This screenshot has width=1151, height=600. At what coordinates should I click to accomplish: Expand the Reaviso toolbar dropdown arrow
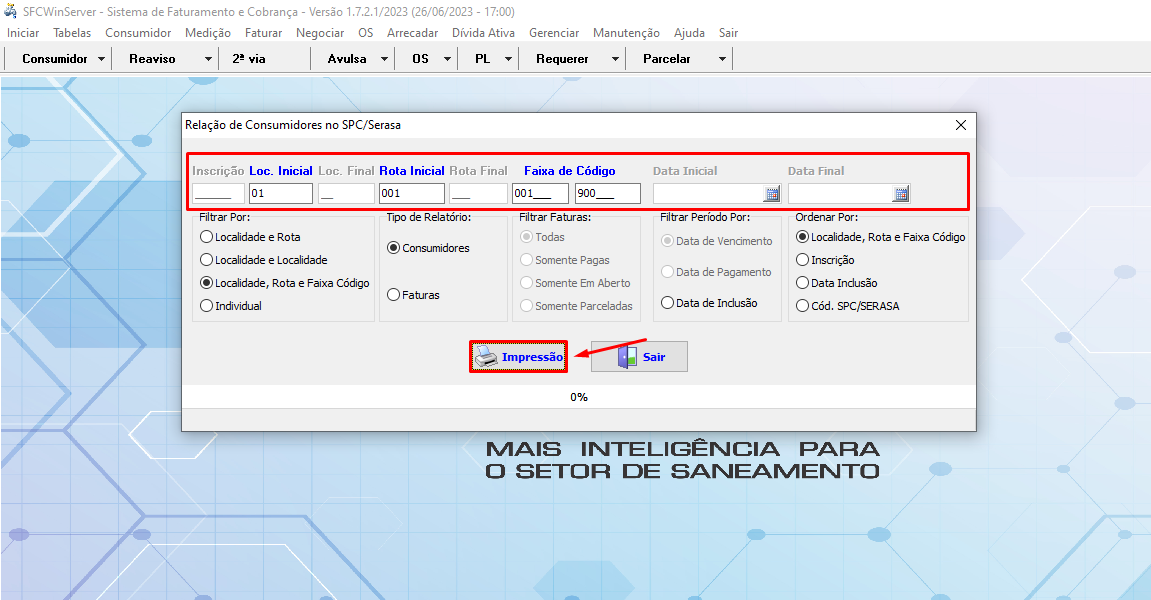pyautogui.click(x=208, y=59)
